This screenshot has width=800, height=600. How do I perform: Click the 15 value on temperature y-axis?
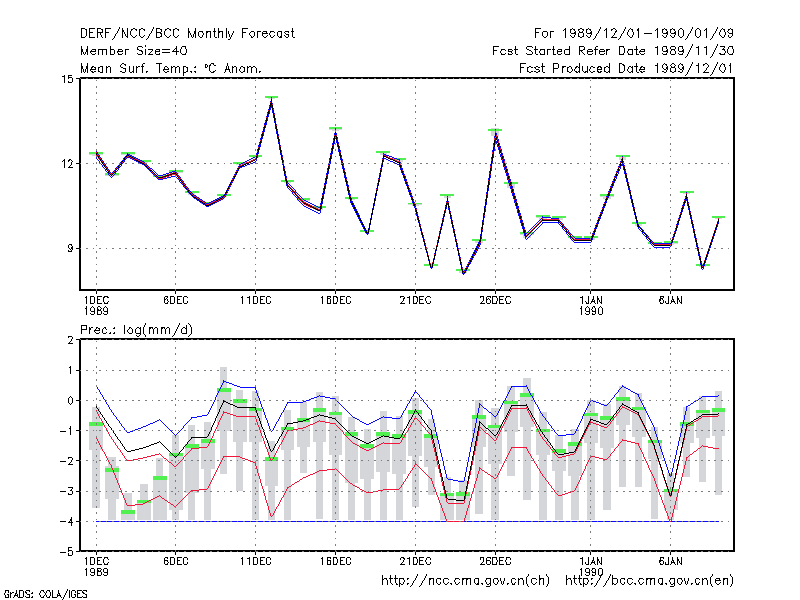point(67,79)
